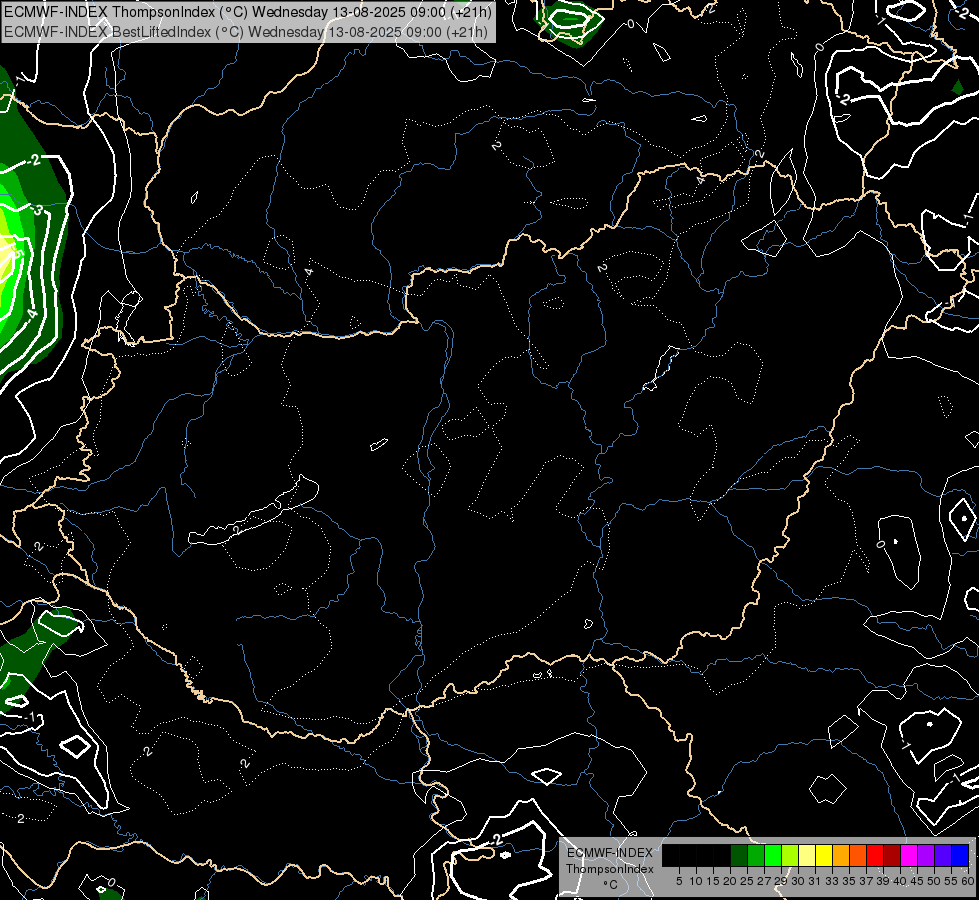Click legend scale value 29
Screen dimensions: 979x900
(781, 881)
